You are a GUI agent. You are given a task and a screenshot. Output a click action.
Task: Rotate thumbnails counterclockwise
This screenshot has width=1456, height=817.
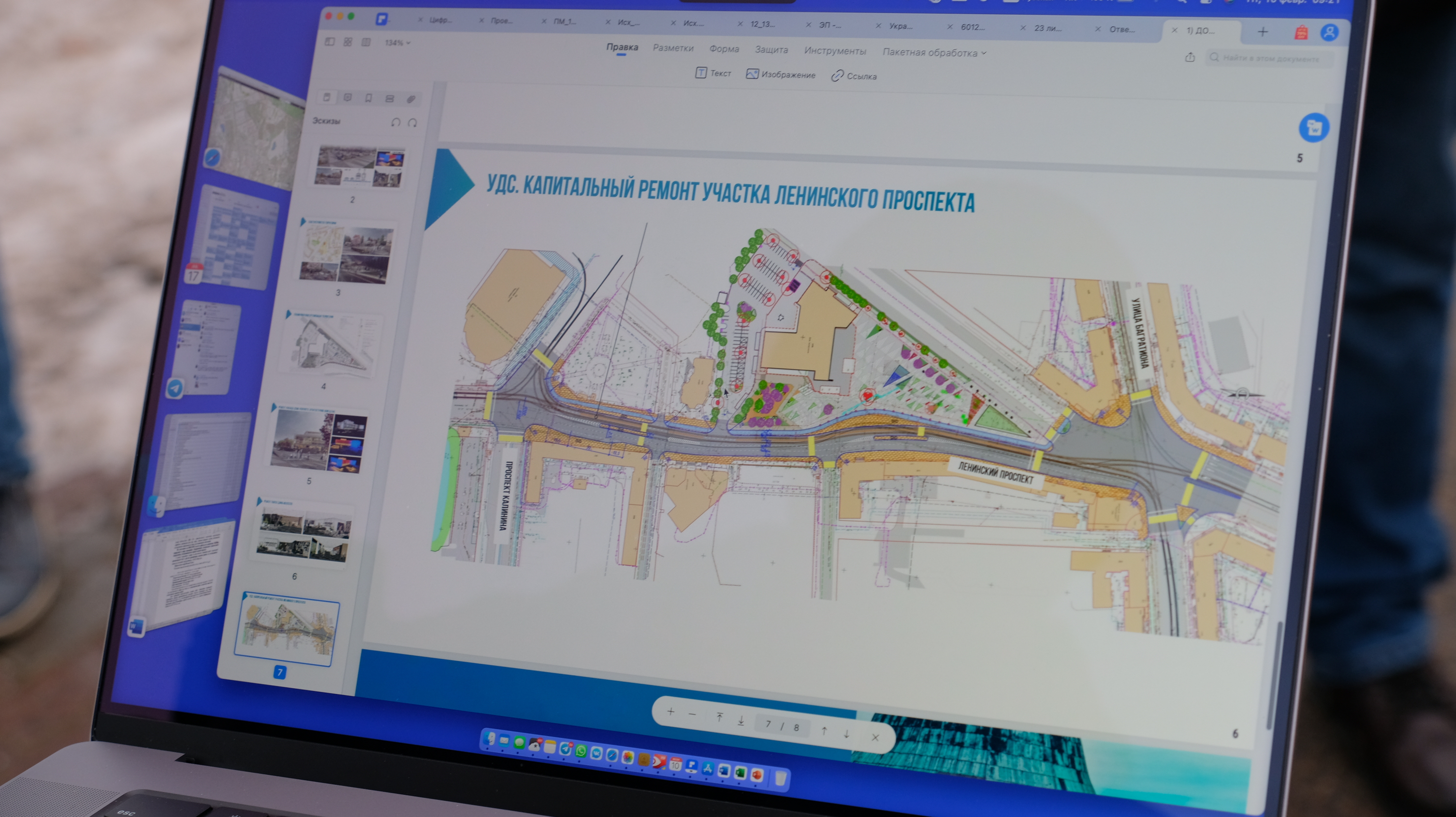point(395,122)
